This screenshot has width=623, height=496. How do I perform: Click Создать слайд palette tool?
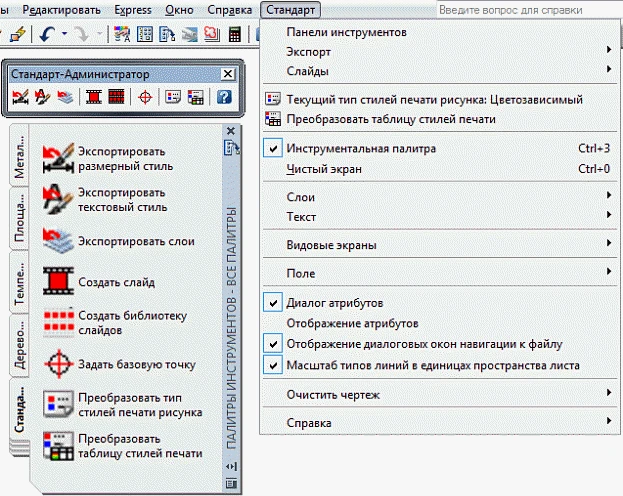point(106,282)
